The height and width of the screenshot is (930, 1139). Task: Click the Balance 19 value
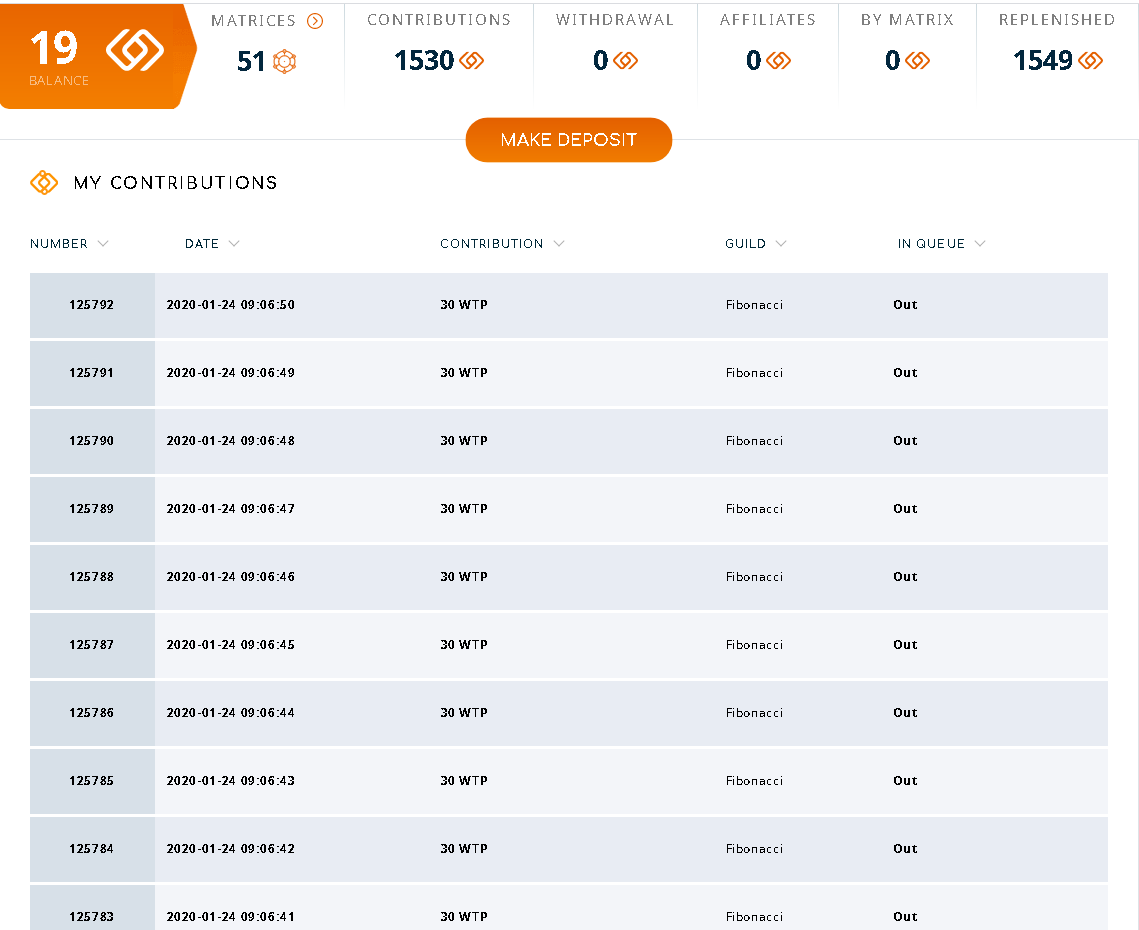click(54, 49)
